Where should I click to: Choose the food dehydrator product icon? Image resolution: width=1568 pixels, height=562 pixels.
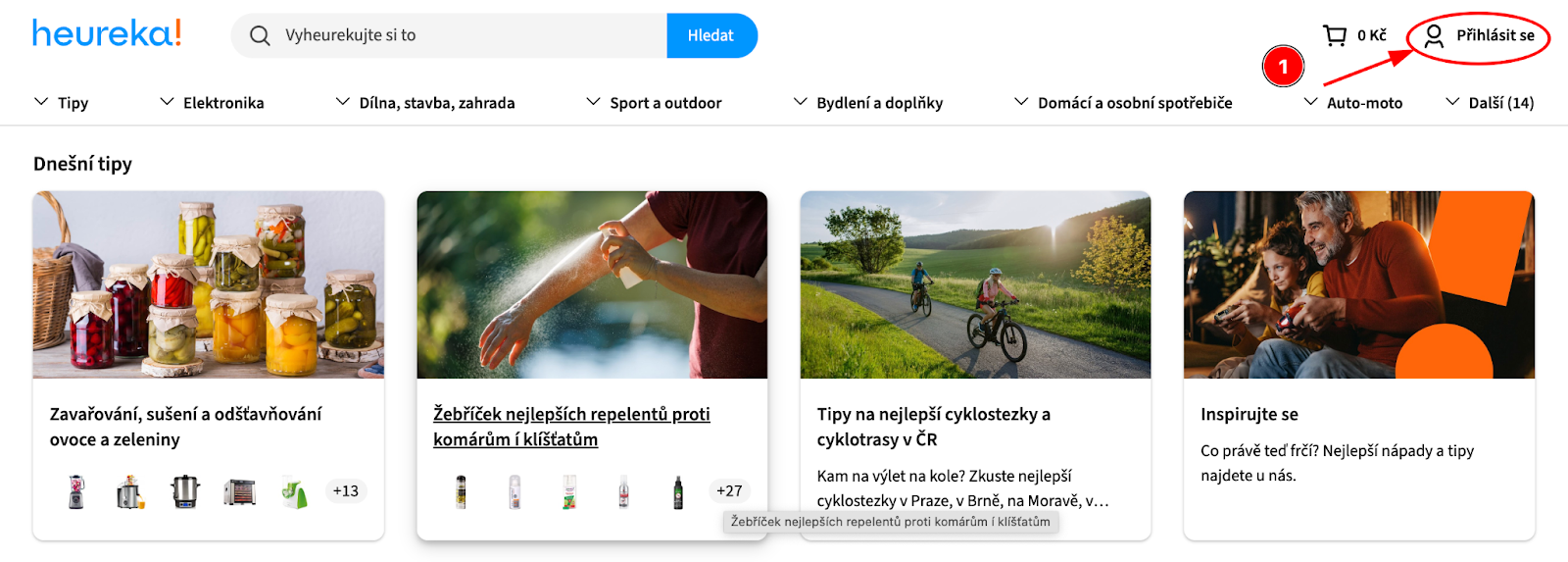coord(239,491)
